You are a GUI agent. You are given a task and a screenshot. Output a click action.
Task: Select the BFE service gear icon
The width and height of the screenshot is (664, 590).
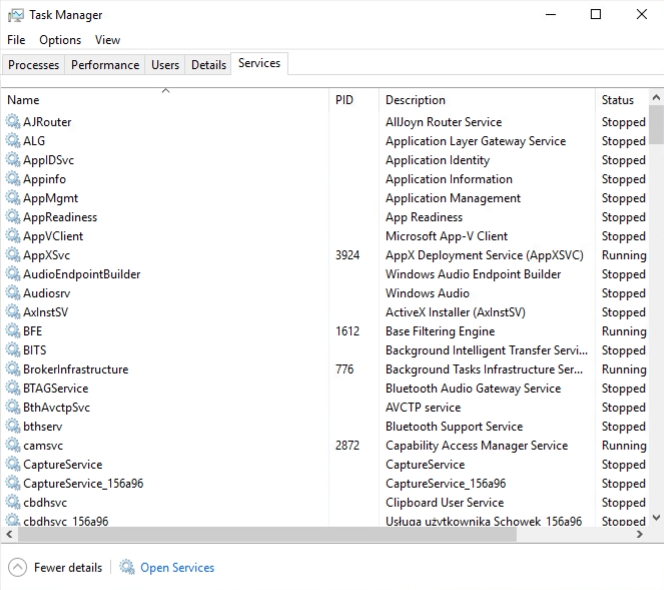[13, 331]
